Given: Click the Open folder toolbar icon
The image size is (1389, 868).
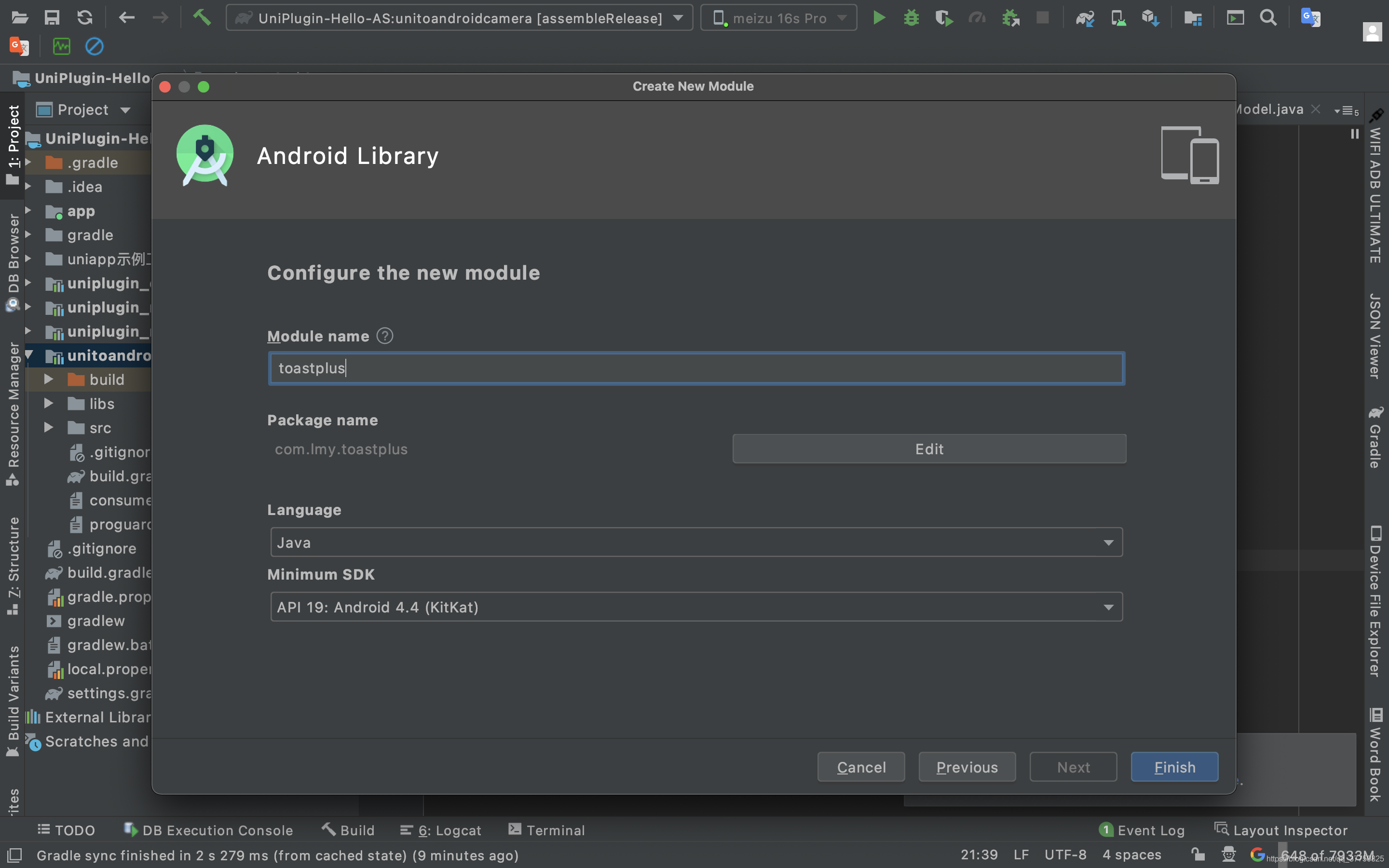Looking at the screenshot, I should [19, 18].
